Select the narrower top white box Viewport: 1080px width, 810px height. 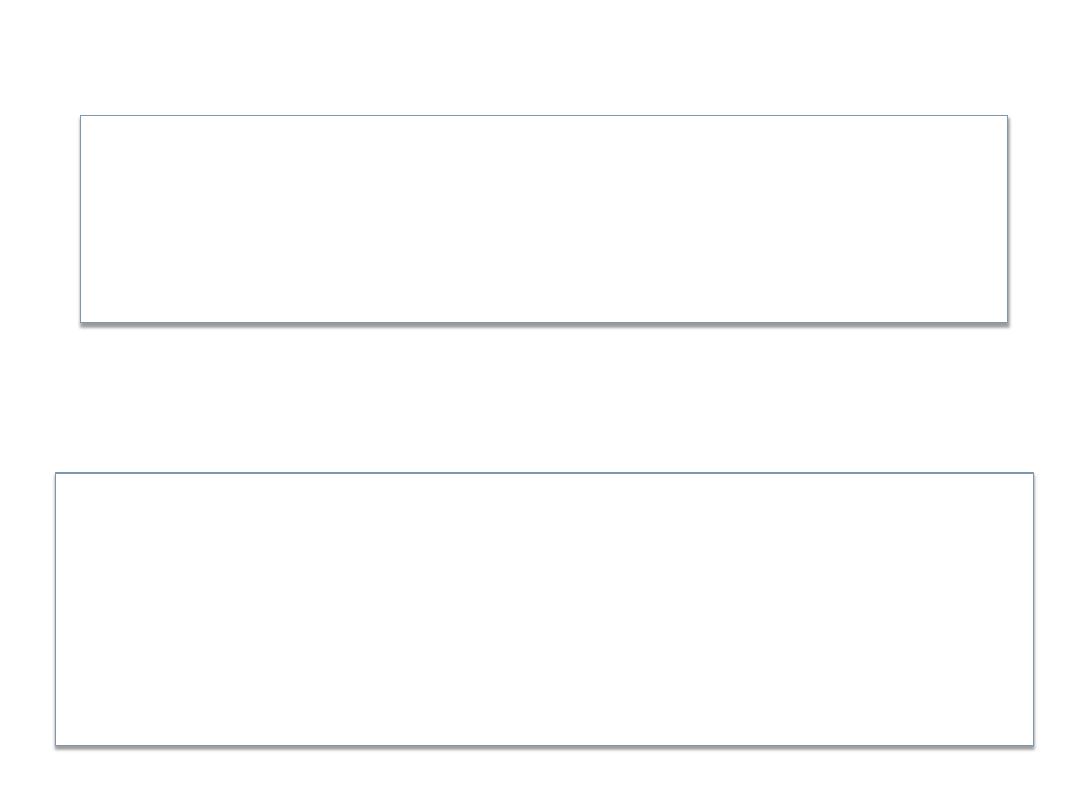(543, 219)
